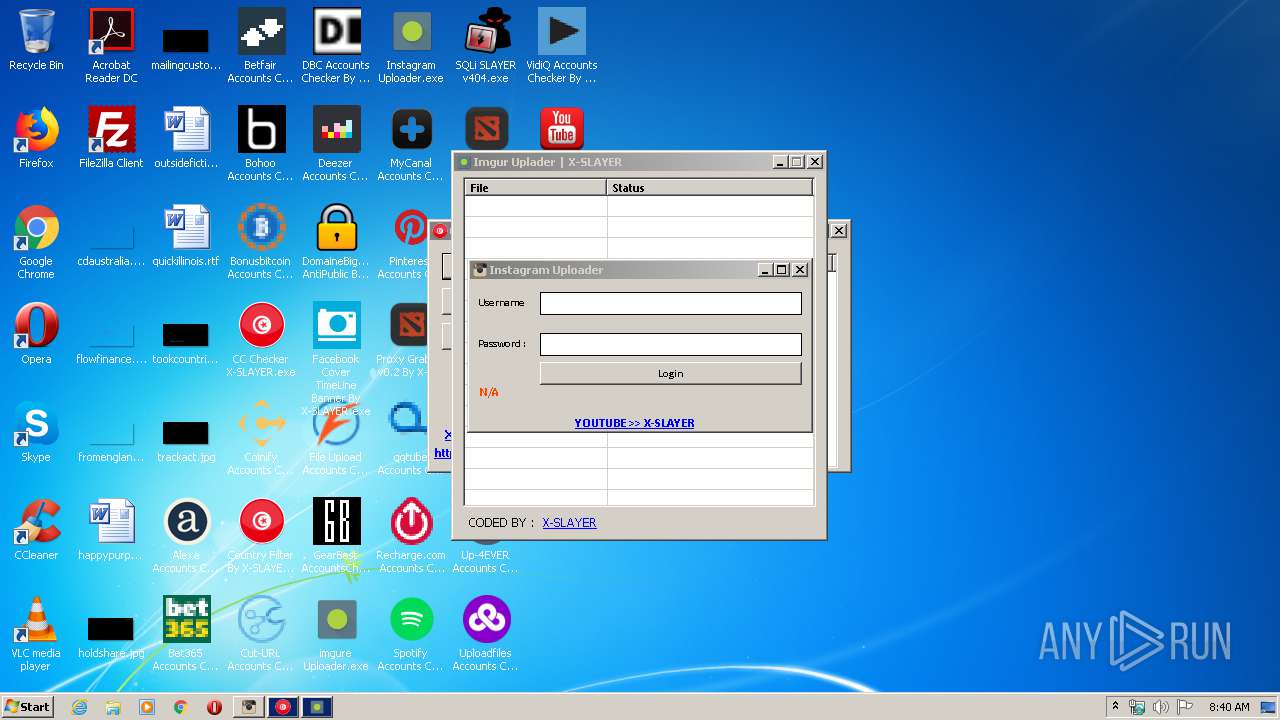Select the GearBest Accounts Checker icon
The width and height of the screenshot is (1280, 720).
point(336,536)
